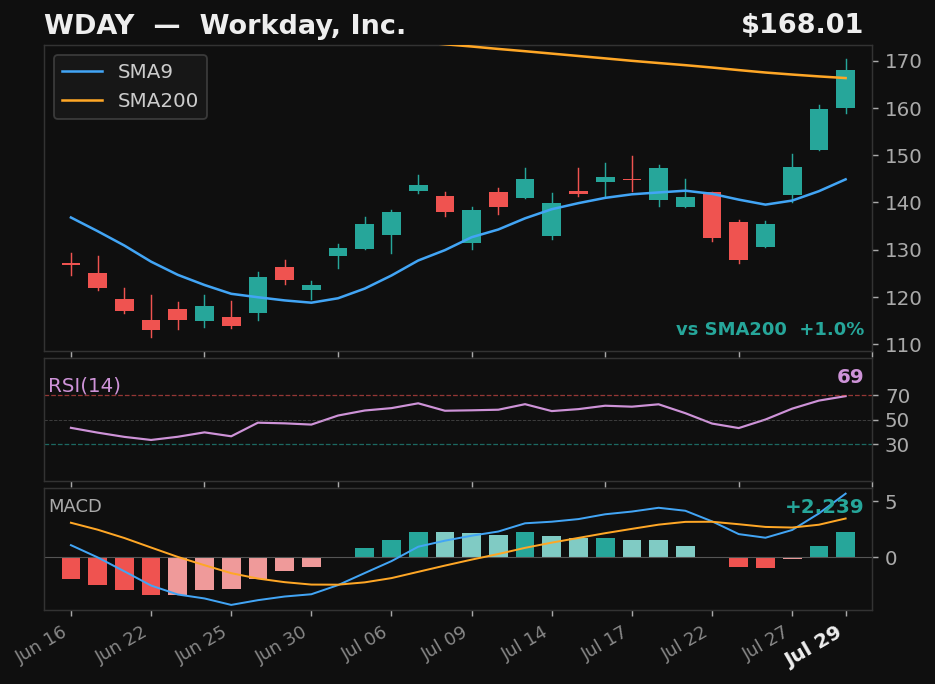Click the 150 price axis label
Screen dimensions: 935x684
coord(903,156)
